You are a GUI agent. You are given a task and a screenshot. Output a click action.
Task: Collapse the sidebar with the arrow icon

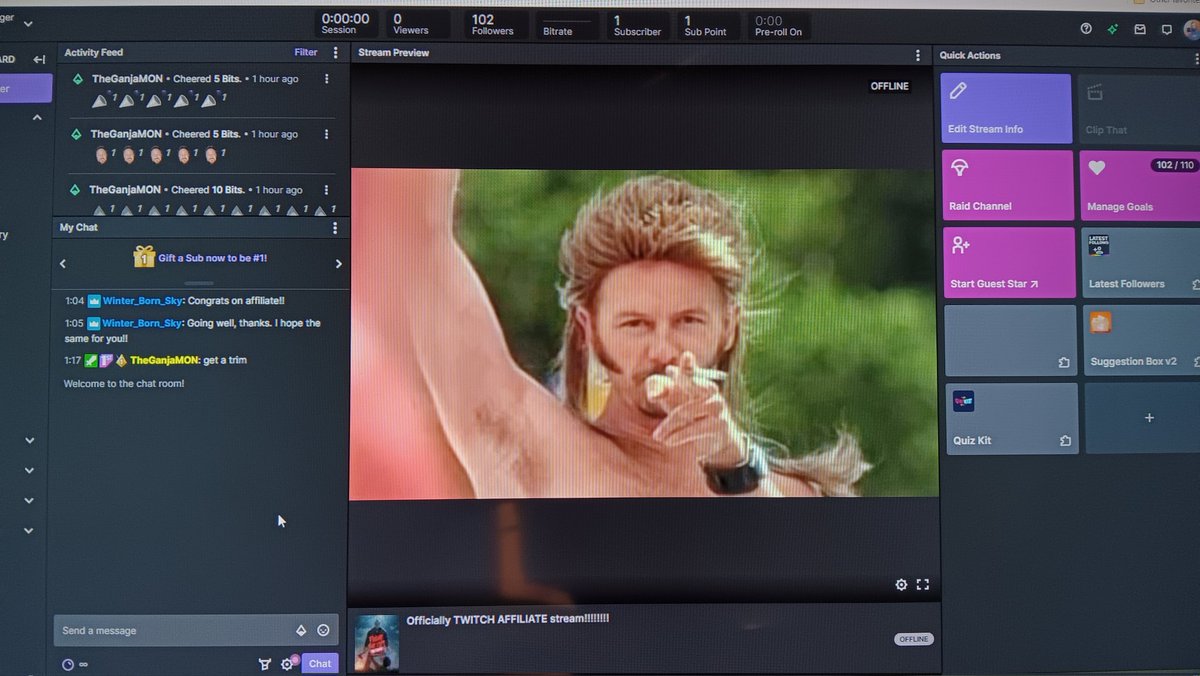coord(39,60)
